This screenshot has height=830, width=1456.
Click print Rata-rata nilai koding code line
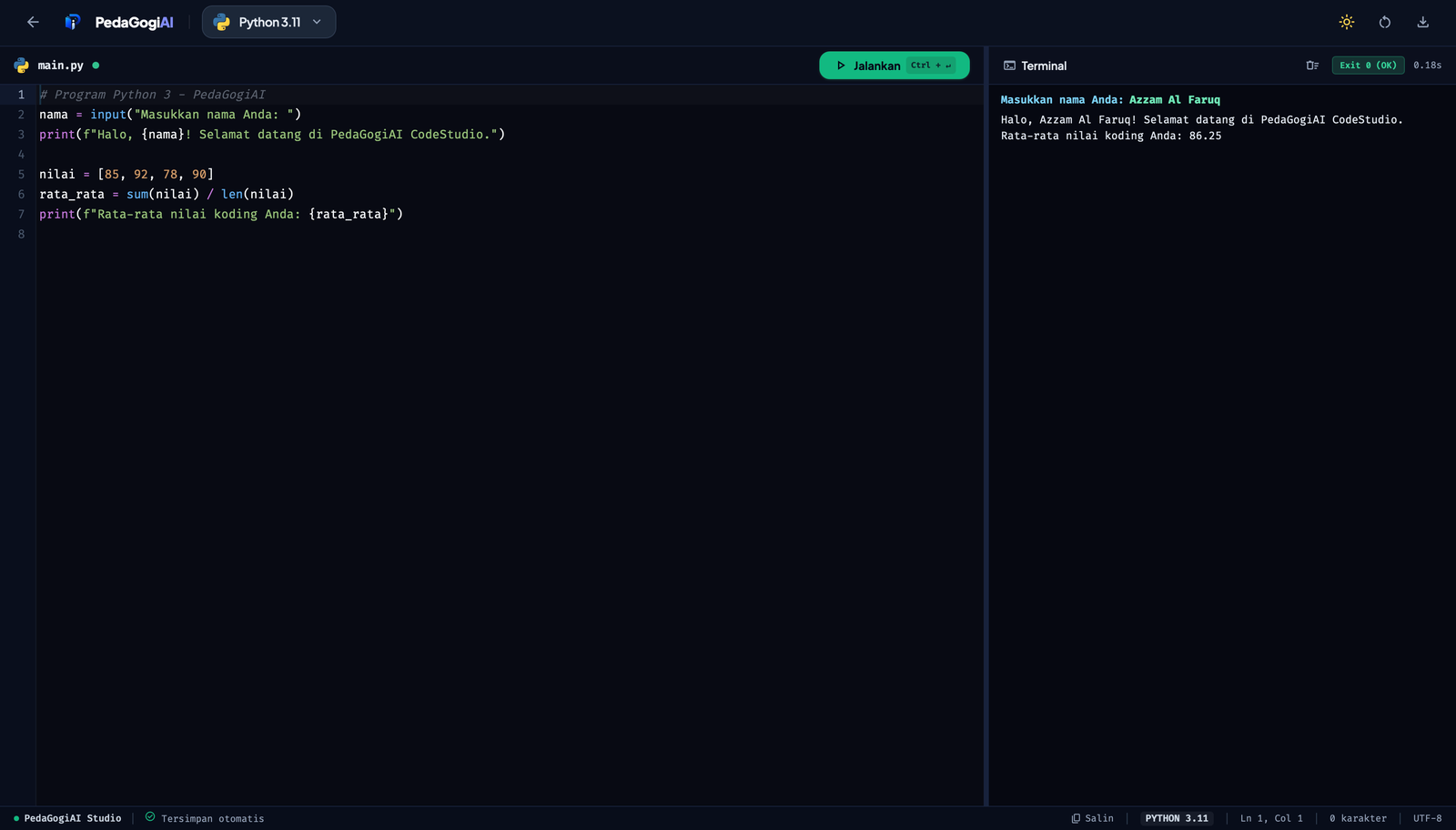[x=221, y=214]
